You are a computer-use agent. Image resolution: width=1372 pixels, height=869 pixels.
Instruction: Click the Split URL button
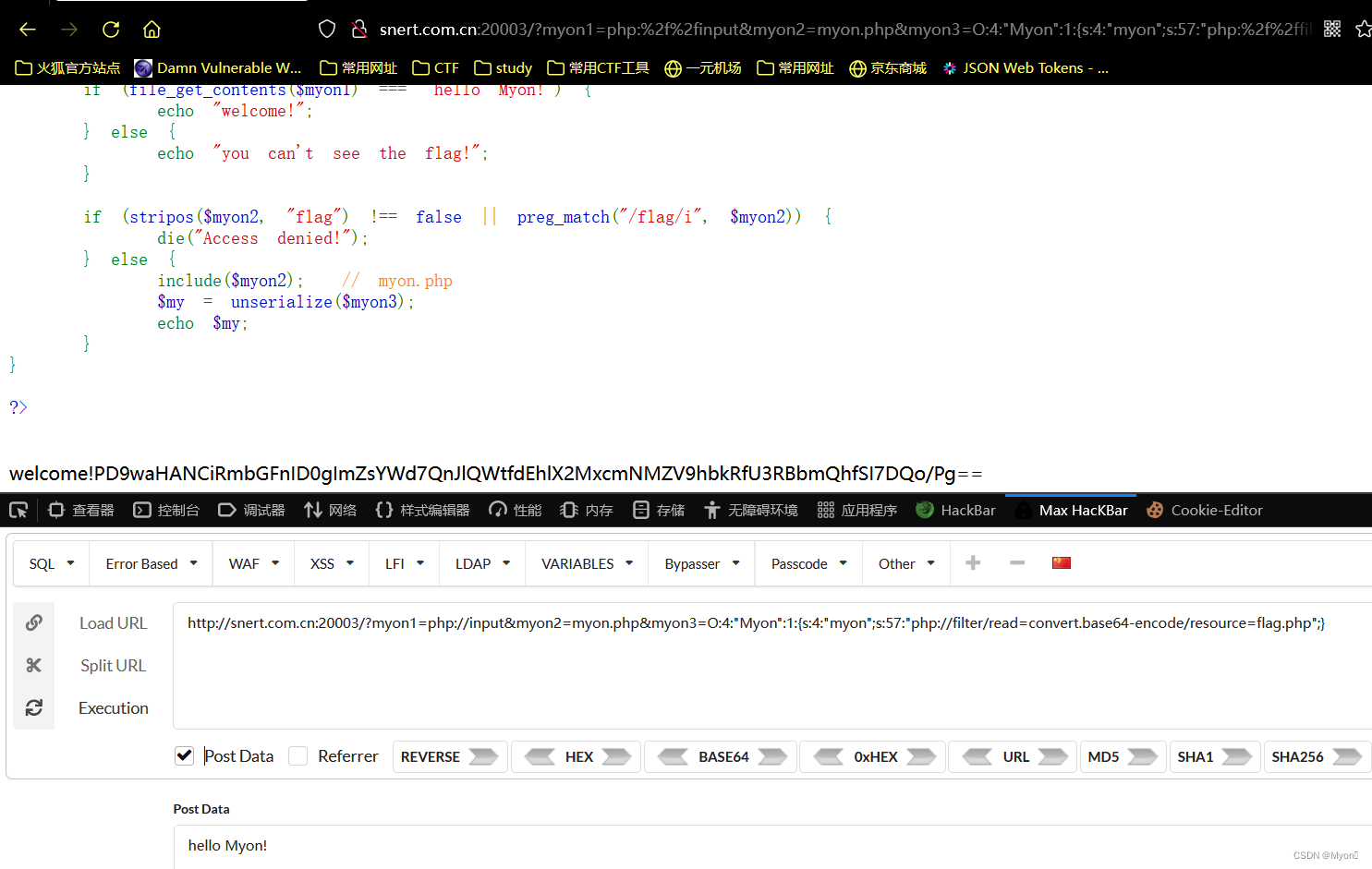coord(113,666)
